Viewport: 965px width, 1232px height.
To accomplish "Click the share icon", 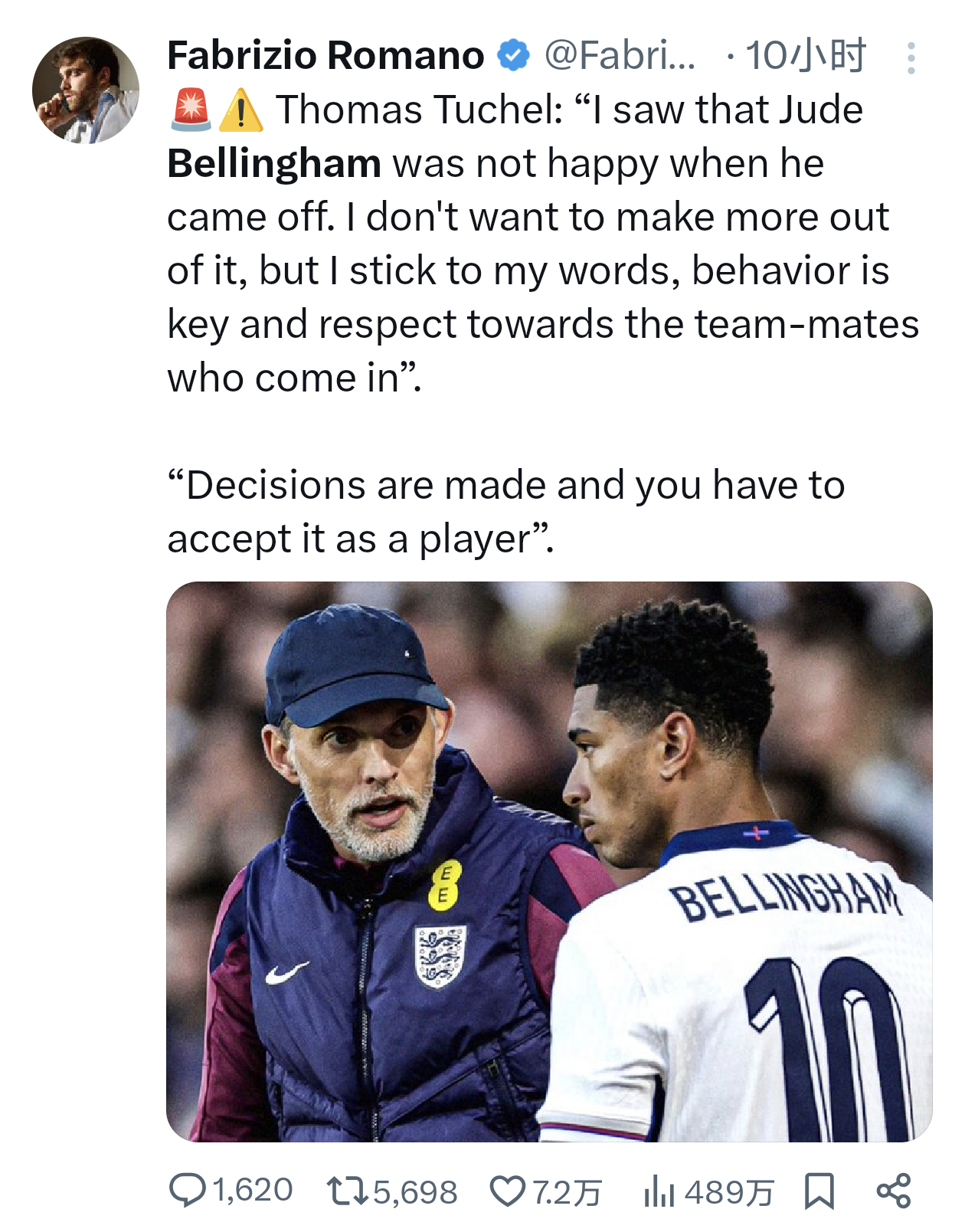I will tap(893, 1191).
